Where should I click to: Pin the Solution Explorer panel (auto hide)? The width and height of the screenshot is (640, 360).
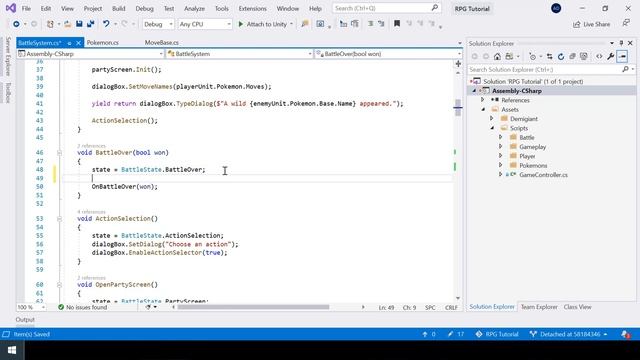(x=621, y=43)
